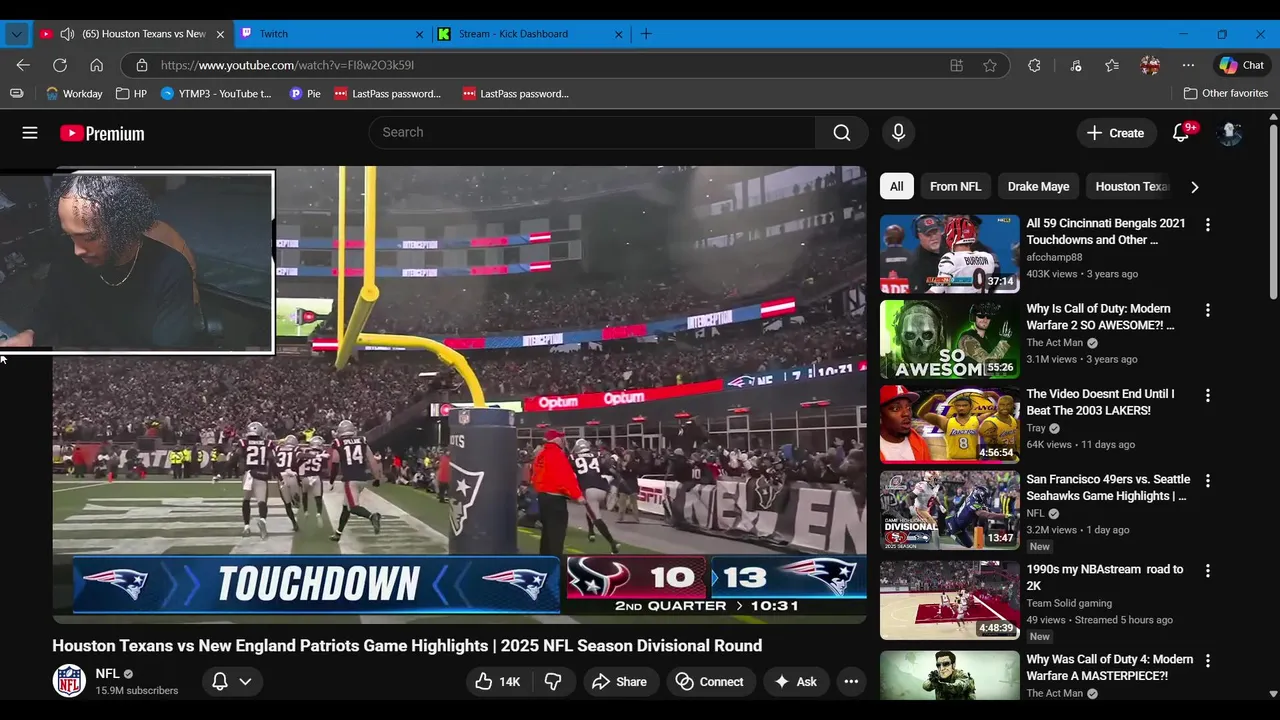Open Edge settings and more ellipsis
This screenshot has width=1280, height=720.
click(x=1188, y=65)
